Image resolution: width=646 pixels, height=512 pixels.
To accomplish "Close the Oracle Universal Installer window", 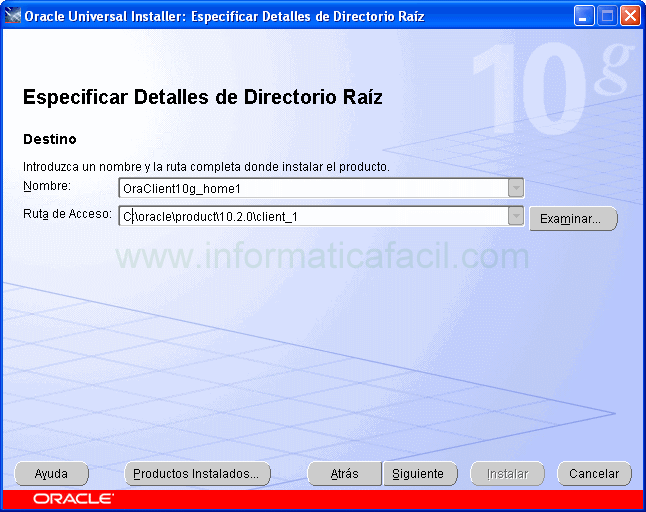I will (630, 16).
